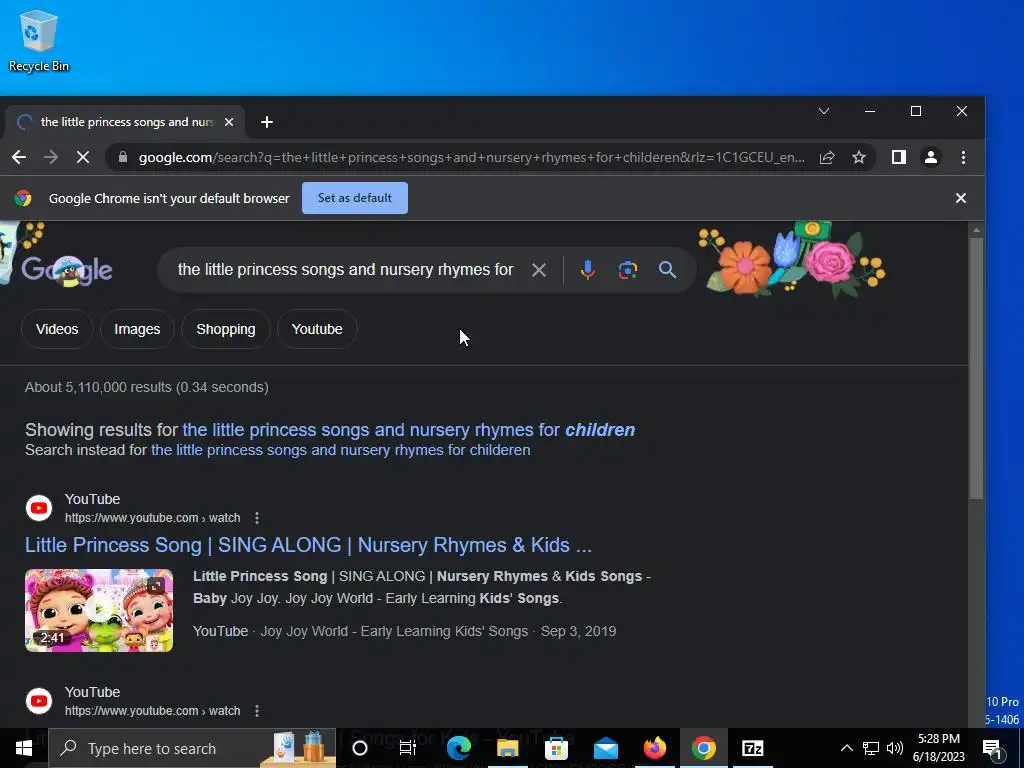
Task: Open 7-Zip from taskbar
Action: [752, 748]
